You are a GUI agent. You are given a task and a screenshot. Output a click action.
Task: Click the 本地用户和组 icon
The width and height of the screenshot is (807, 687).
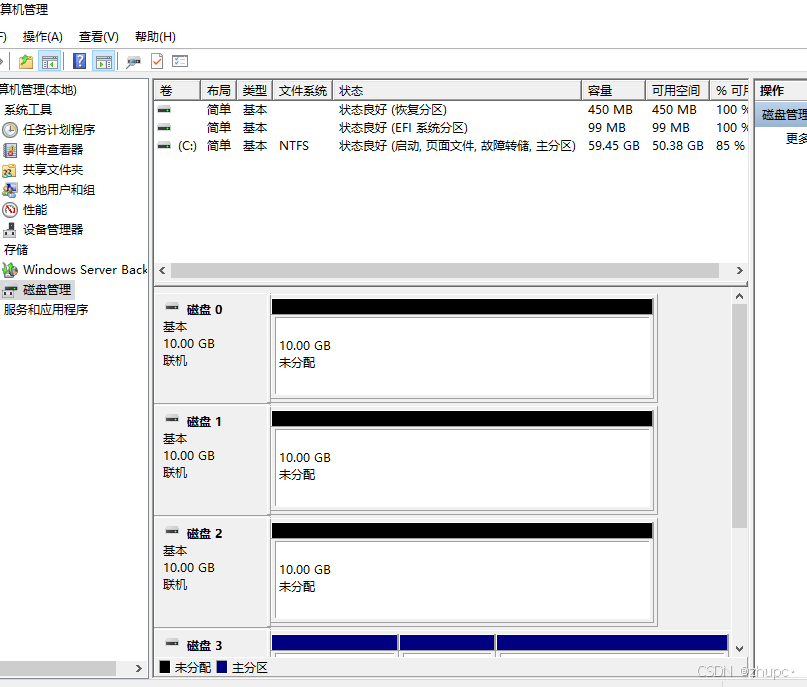[9, 190]
